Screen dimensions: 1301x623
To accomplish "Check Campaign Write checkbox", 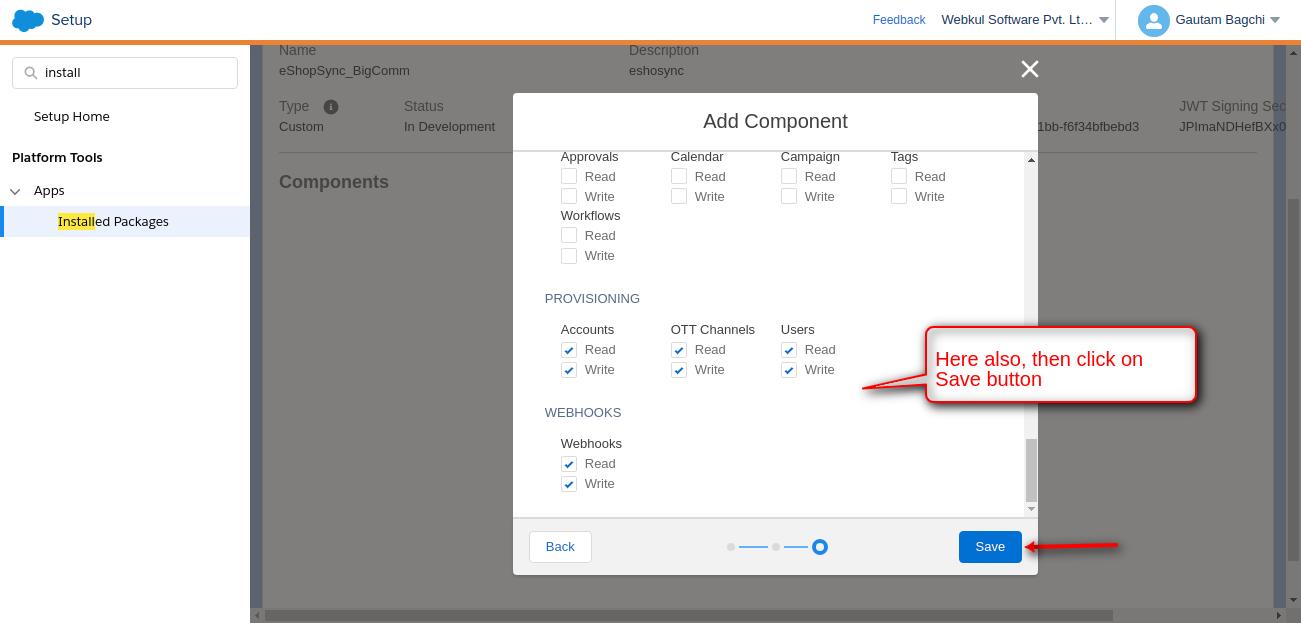I will [x=789, y=197].
